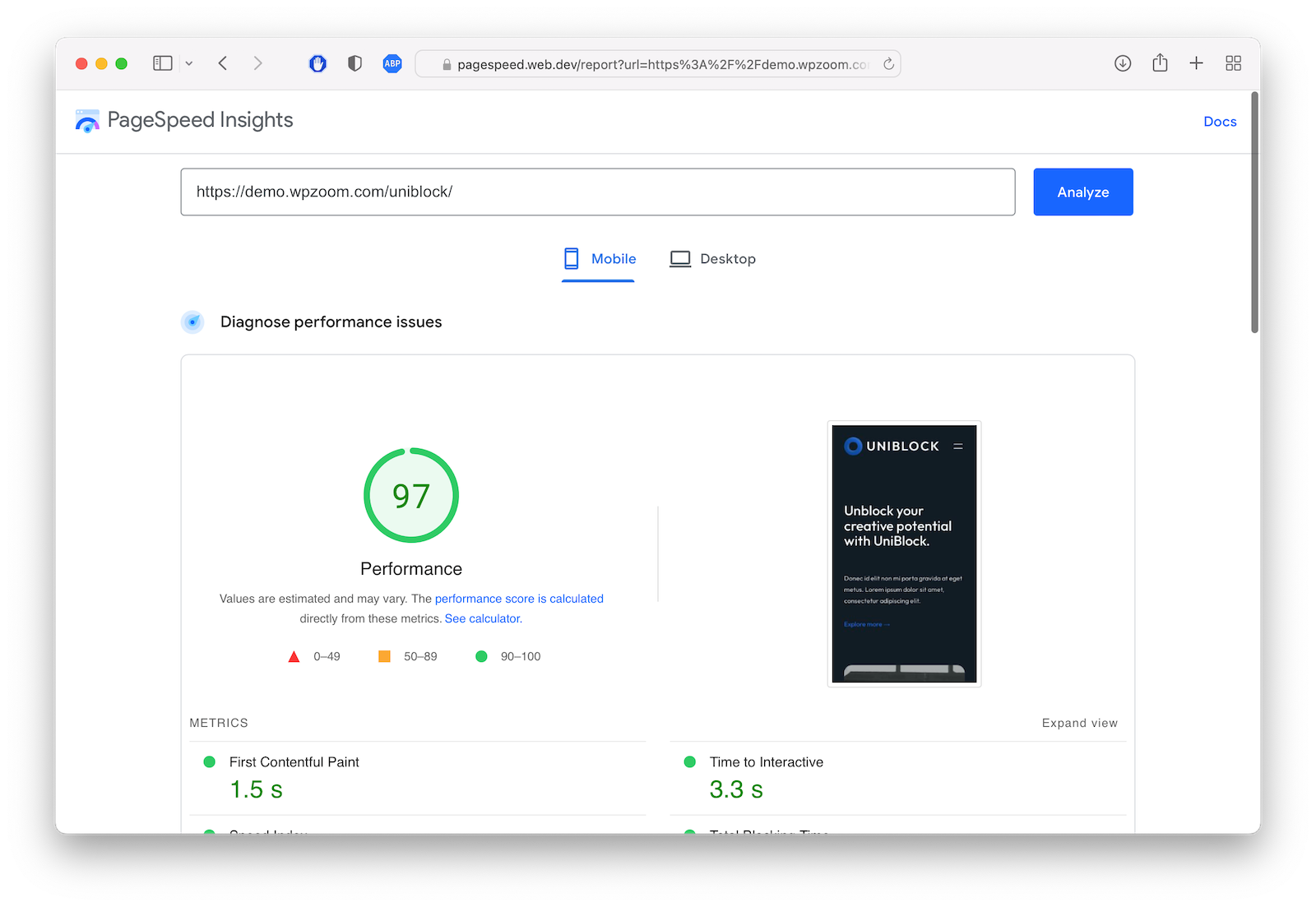Switch to the Mobile tab
Viewport: 1316px width, 907px height.
(x=599, y=259)
